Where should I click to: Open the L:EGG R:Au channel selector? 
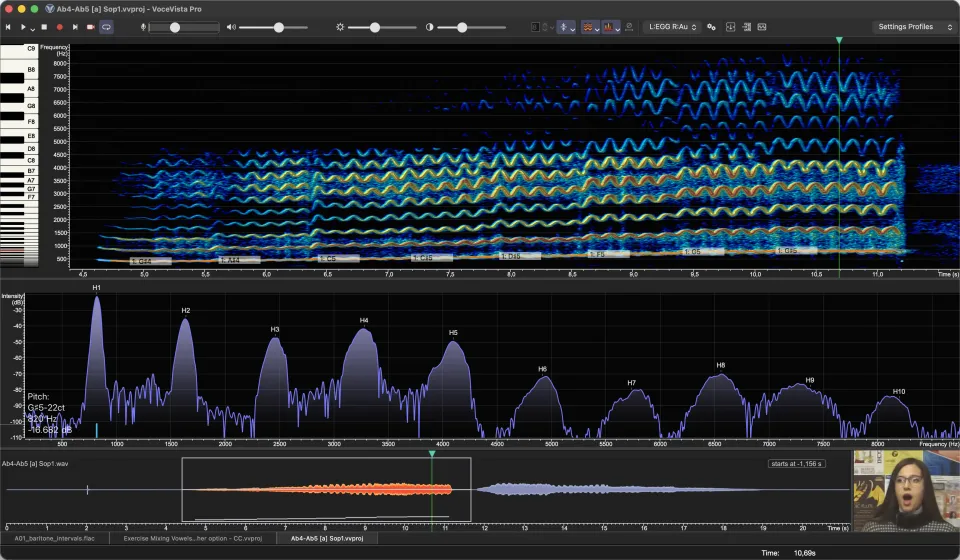(672, 27)
